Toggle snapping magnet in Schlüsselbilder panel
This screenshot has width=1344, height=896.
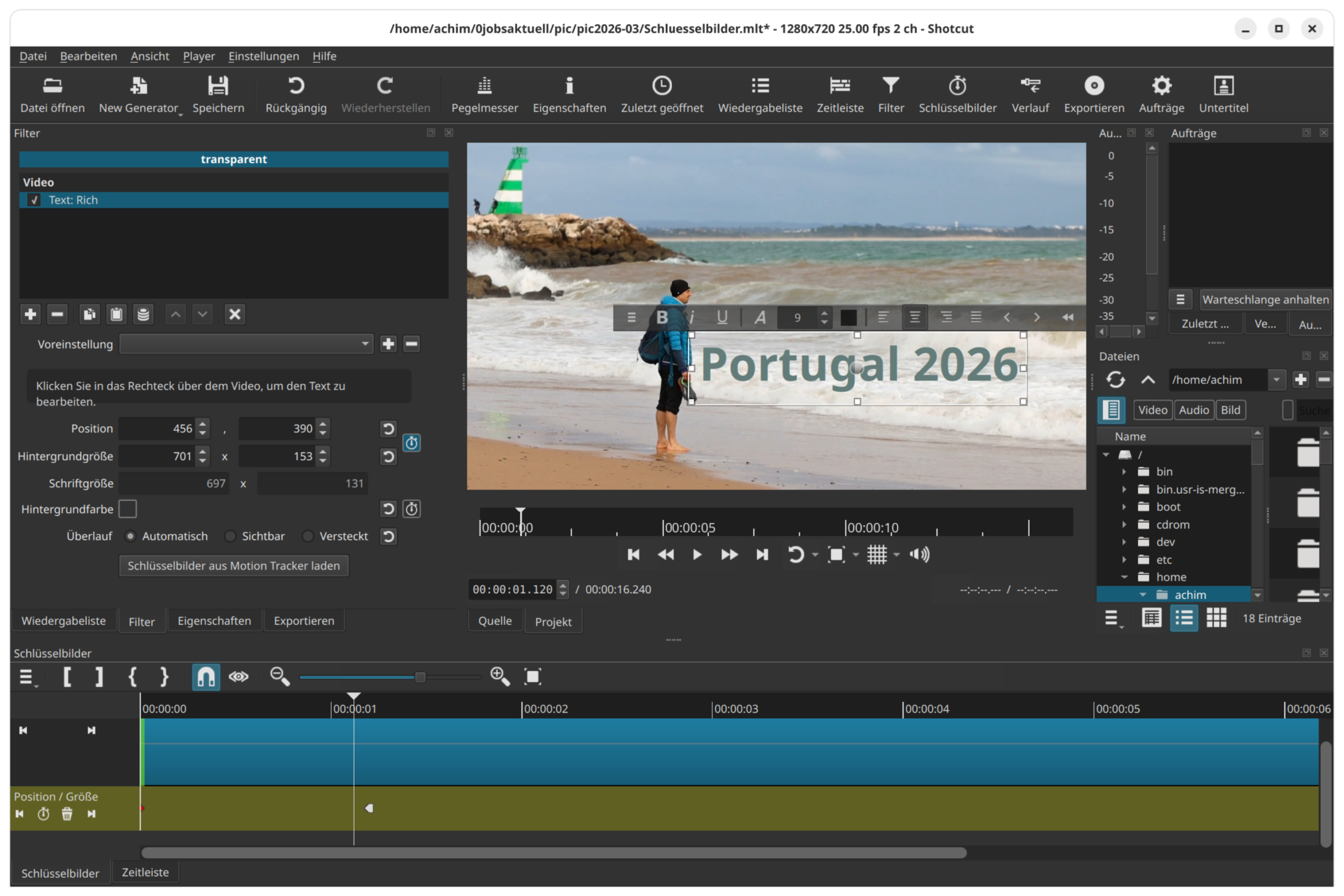pyautogui.click(x=206, y=677)
